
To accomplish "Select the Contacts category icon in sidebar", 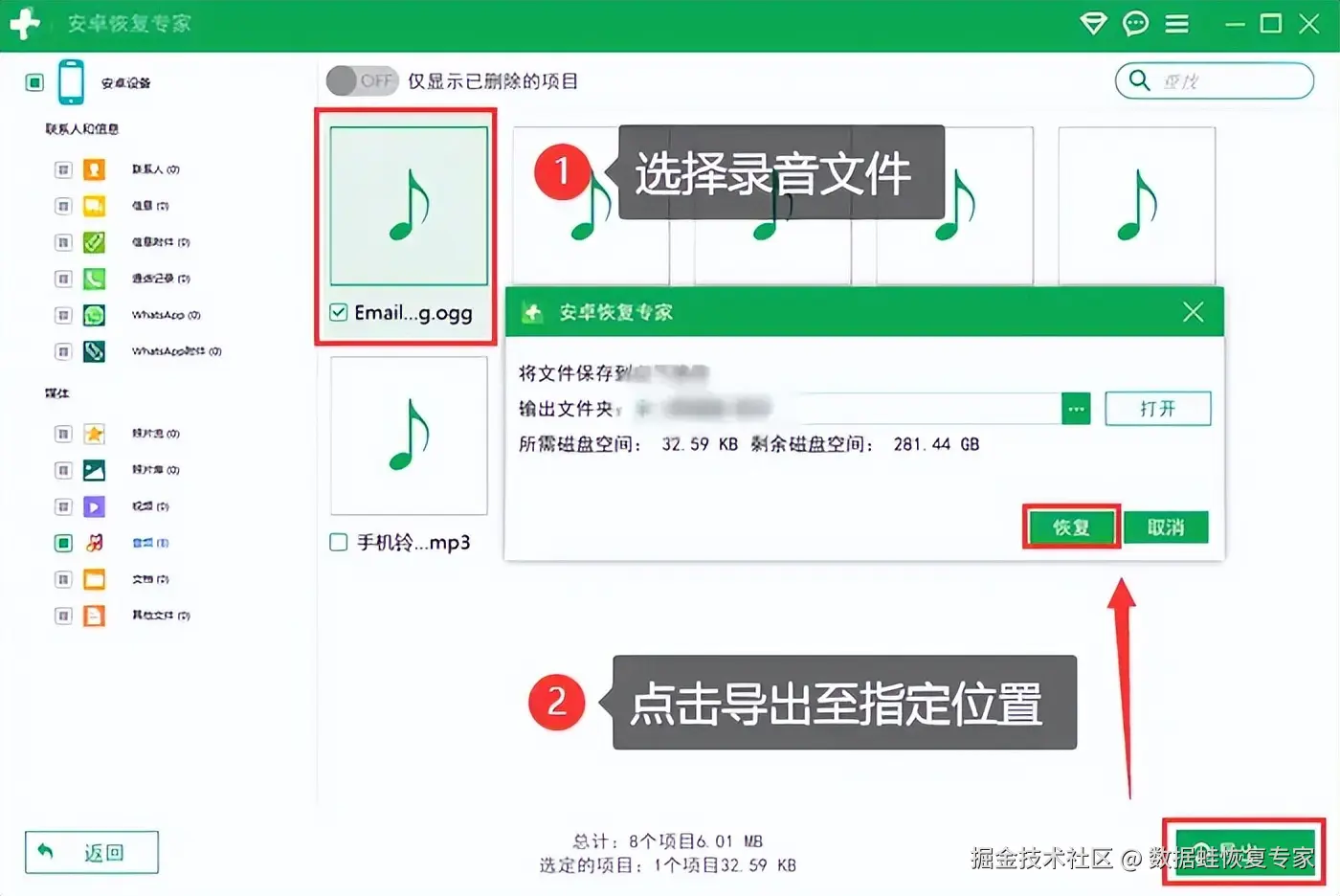I will pyautogui.click(x=94, y=169).
